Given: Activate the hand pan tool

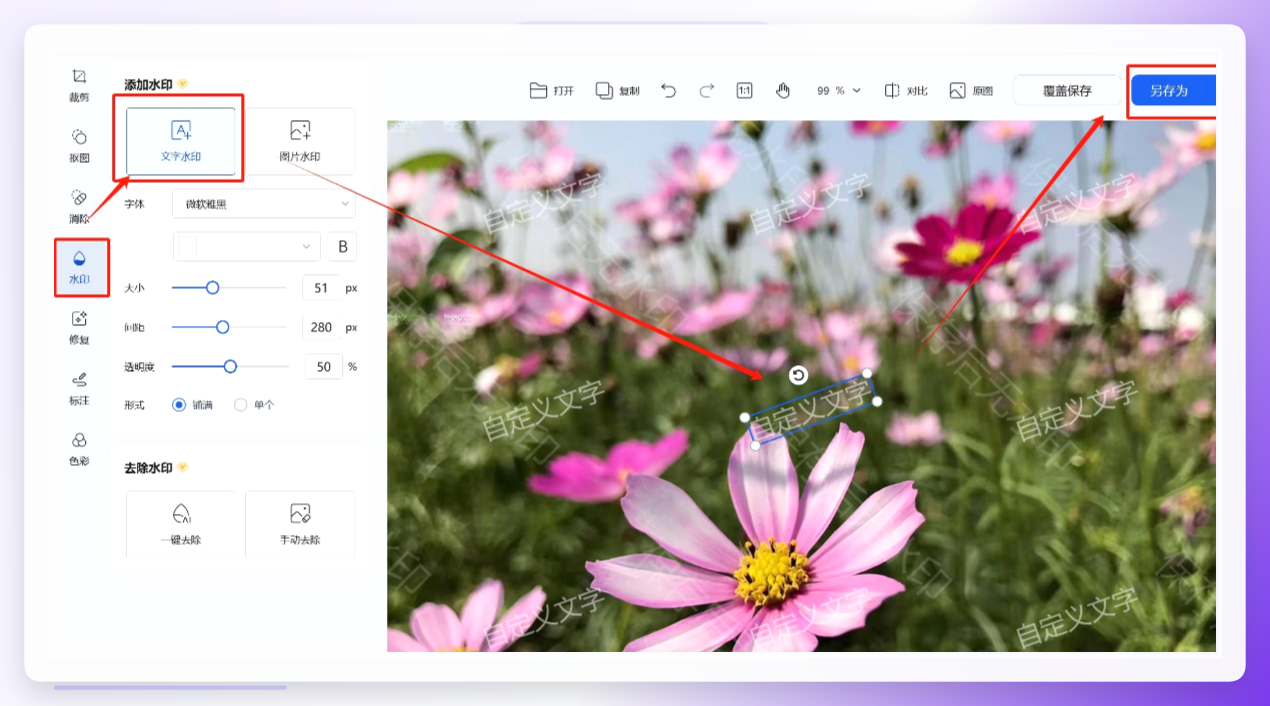Looking at the screenshot, I should click(783, 90).
